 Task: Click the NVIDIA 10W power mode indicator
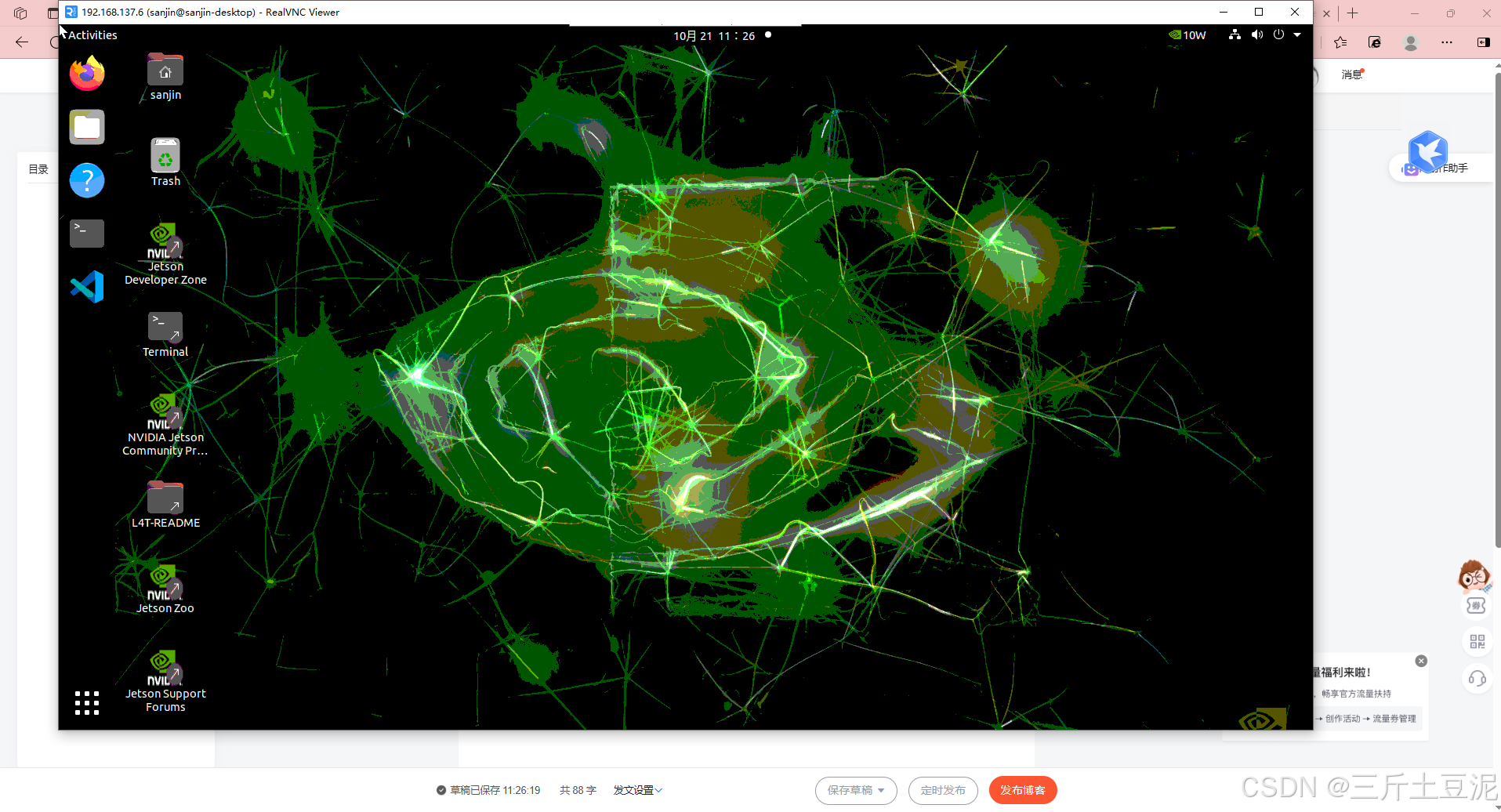click(1187, 35)
